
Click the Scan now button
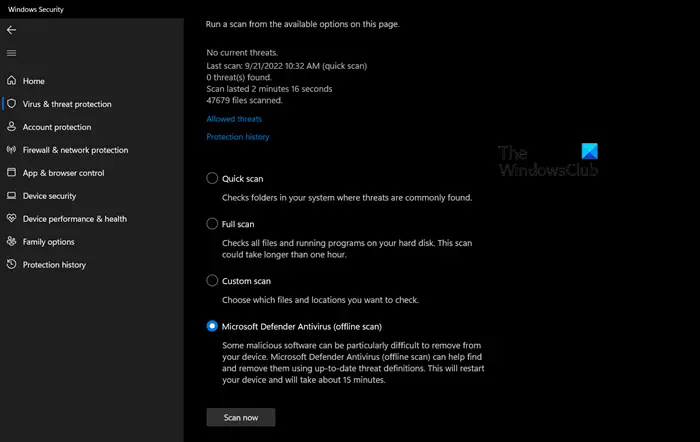[241, 417]
